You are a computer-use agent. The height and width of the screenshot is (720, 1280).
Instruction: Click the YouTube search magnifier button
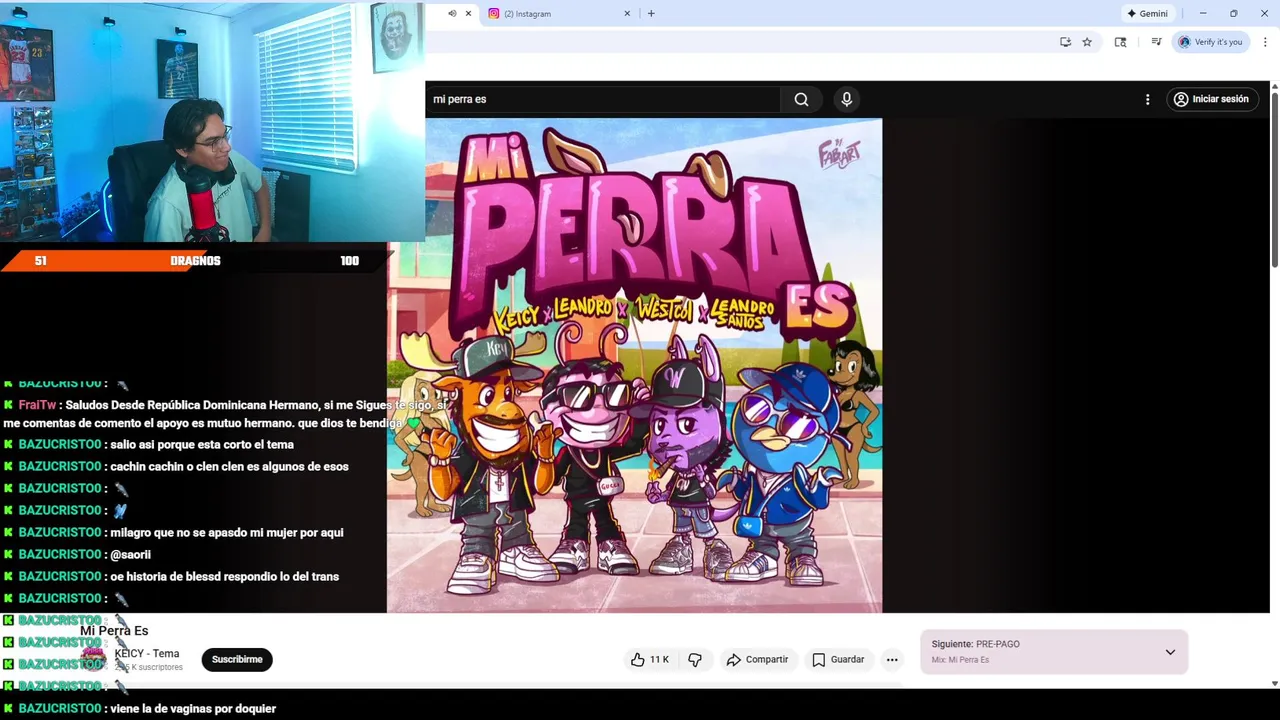tap(801, 99)
